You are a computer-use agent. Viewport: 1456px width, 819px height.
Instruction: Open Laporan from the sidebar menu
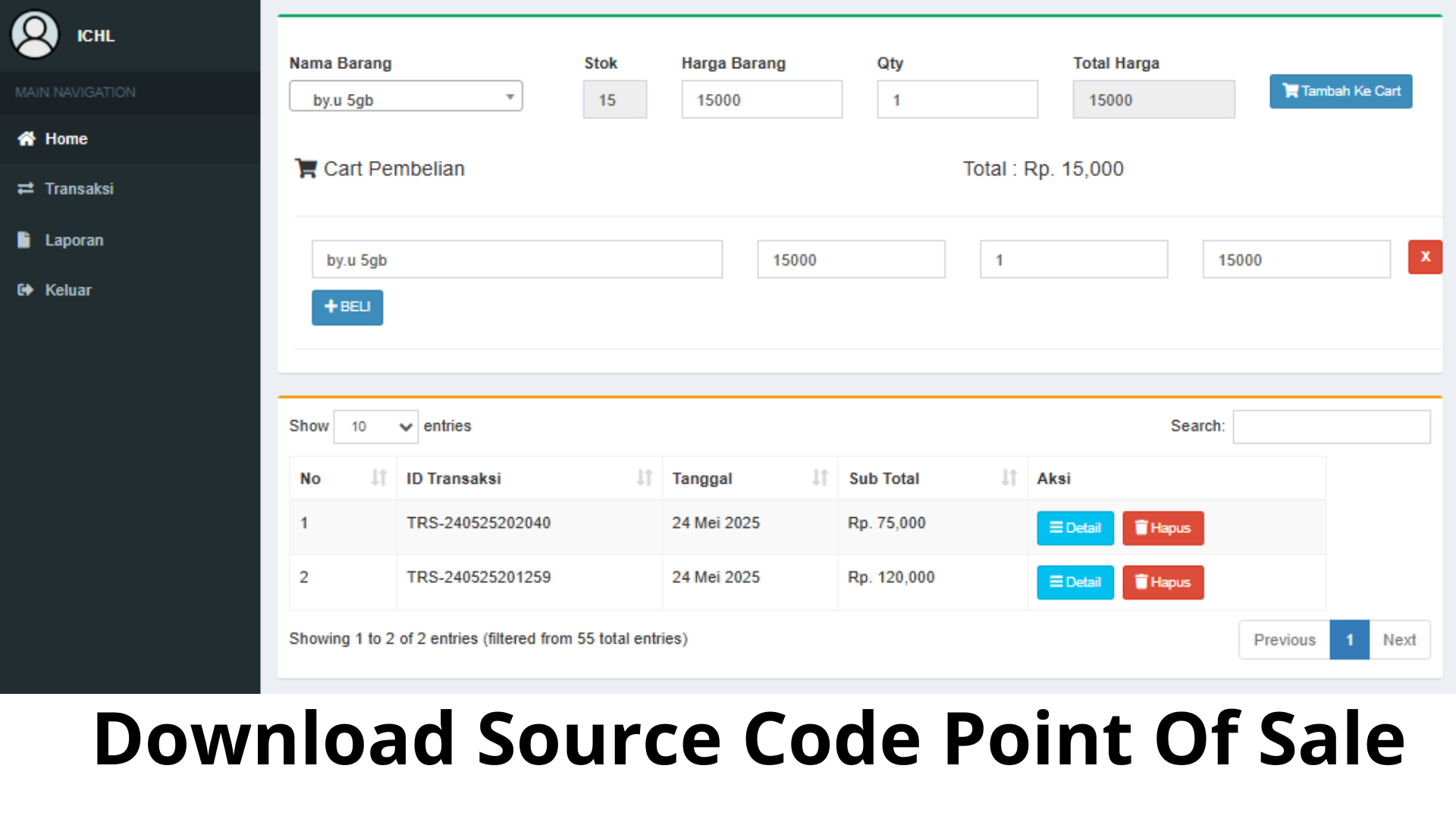point(74,240)
